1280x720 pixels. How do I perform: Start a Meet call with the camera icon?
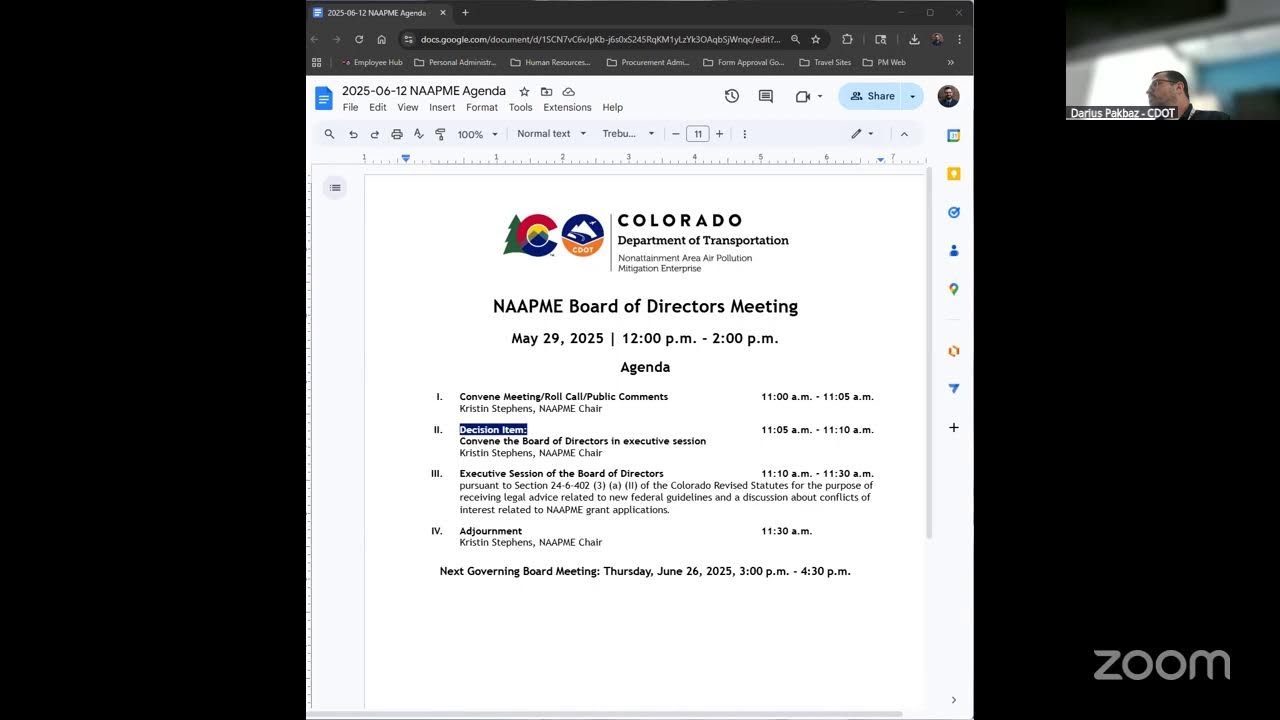tap(802, 96)
